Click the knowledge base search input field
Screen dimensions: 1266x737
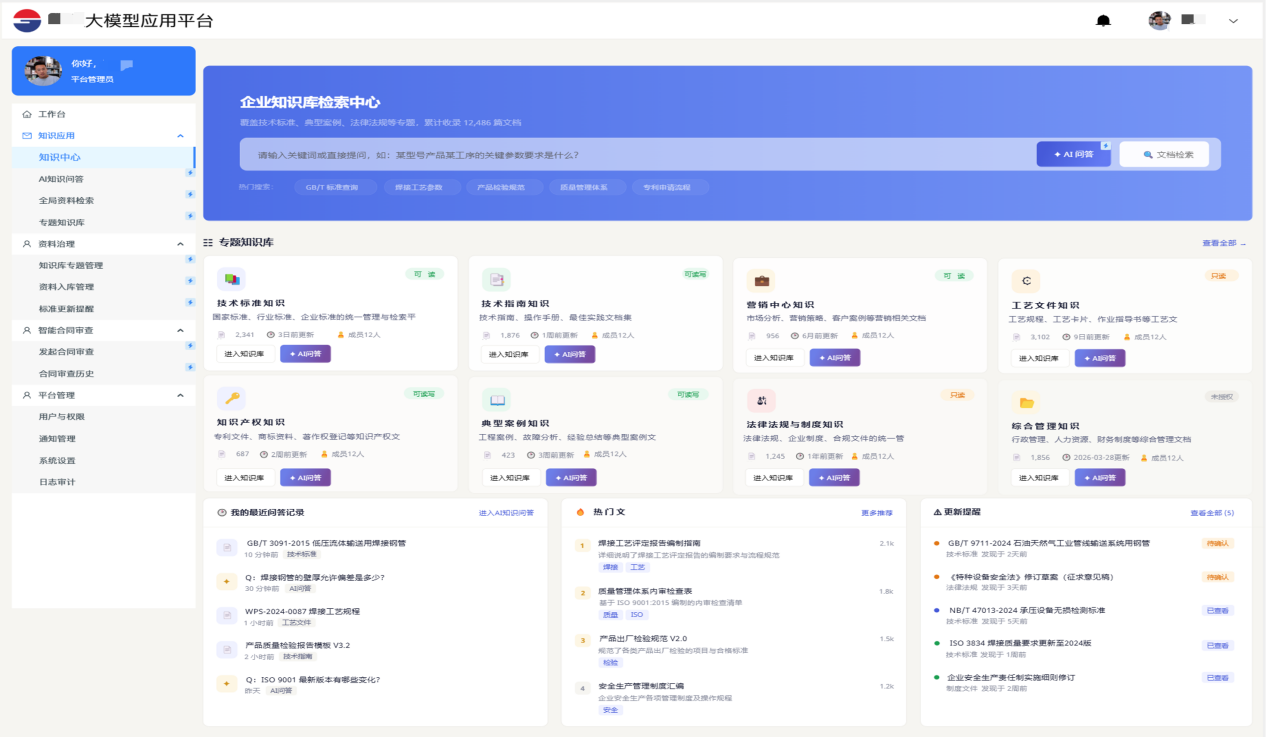[x=637, y=155]
